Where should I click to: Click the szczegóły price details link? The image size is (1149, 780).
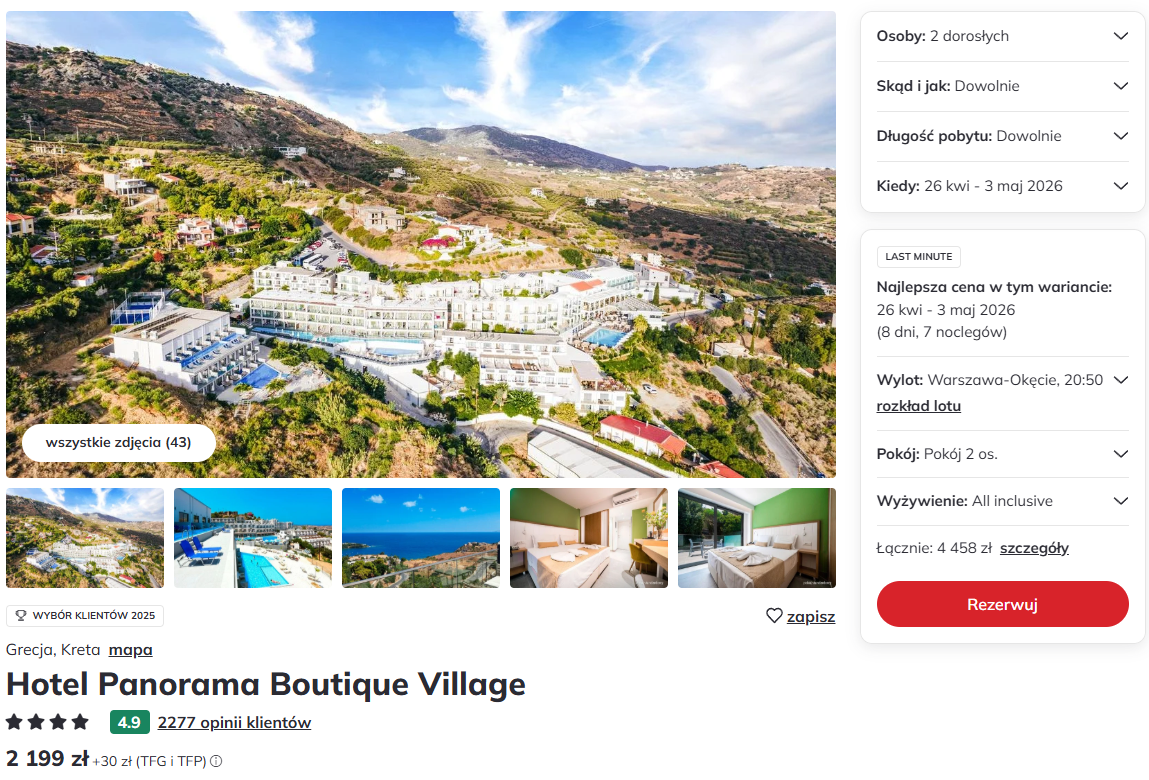point(1034,548)
